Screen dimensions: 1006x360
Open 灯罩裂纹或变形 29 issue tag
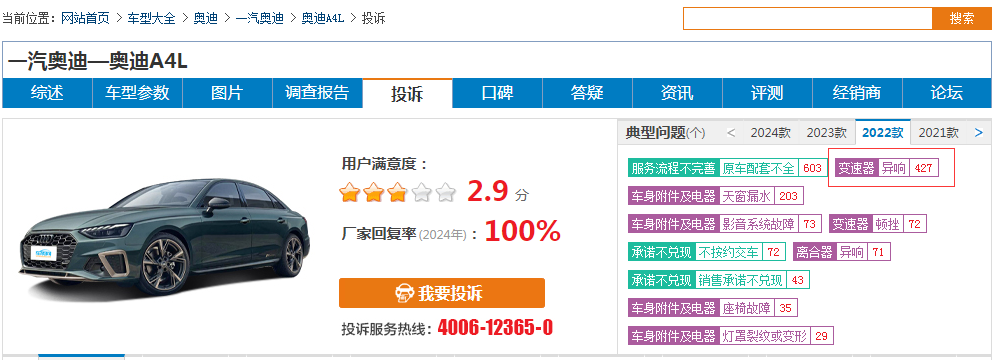[731, 336]
